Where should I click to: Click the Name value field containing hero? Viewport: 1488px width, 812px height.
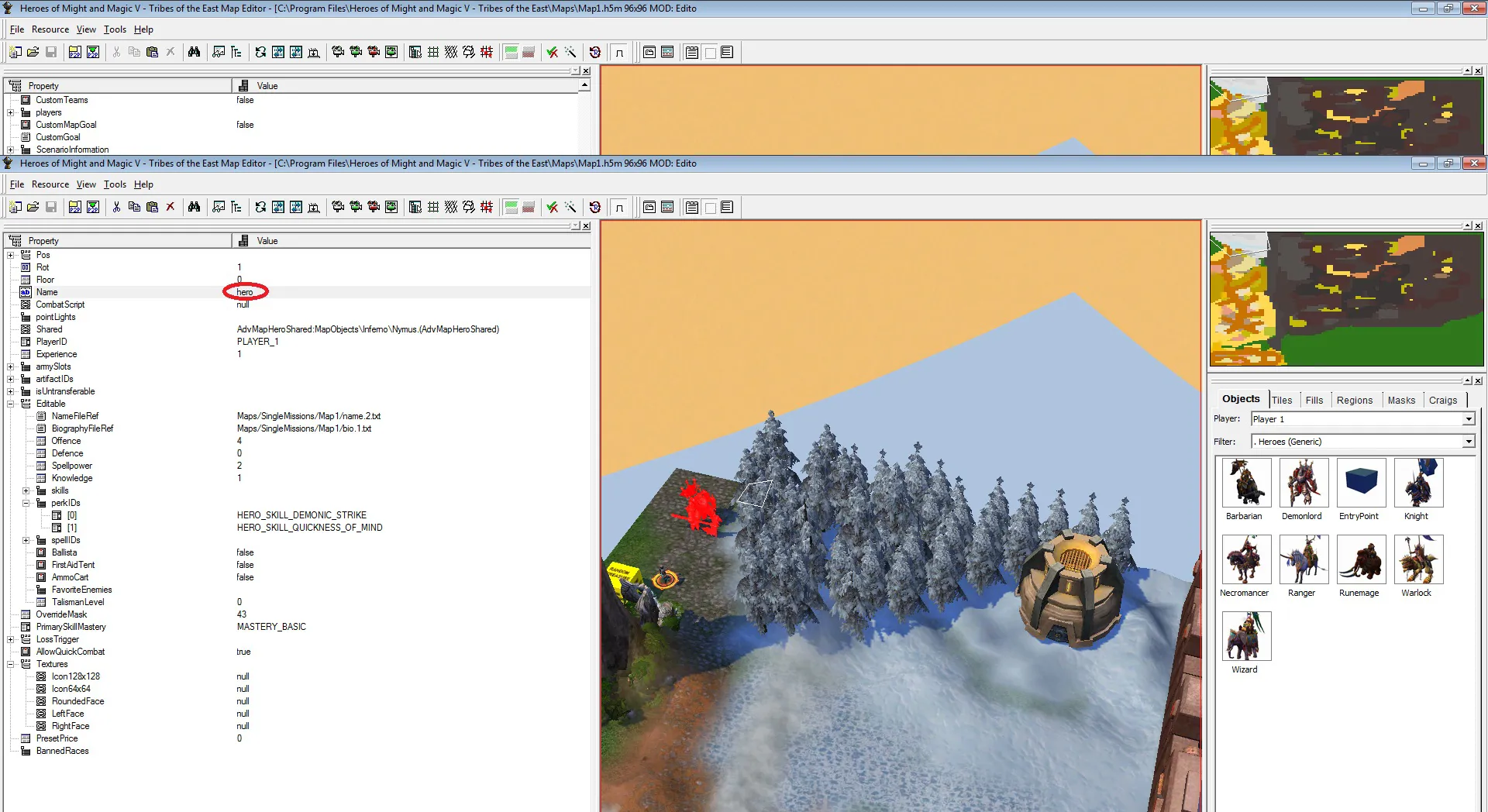(x=412, y=292)
